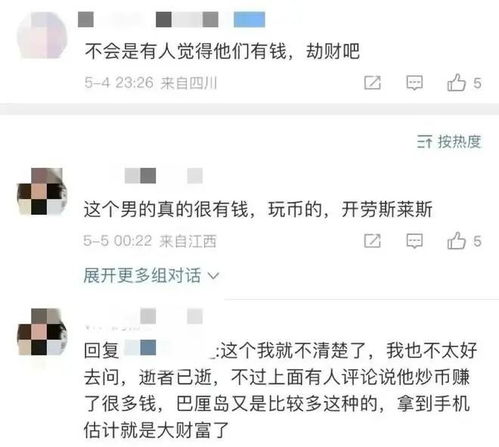This screenshot has width=499, height=447.
Task: Open reply icon on Jiangxi comment
Action: point(414,241)
